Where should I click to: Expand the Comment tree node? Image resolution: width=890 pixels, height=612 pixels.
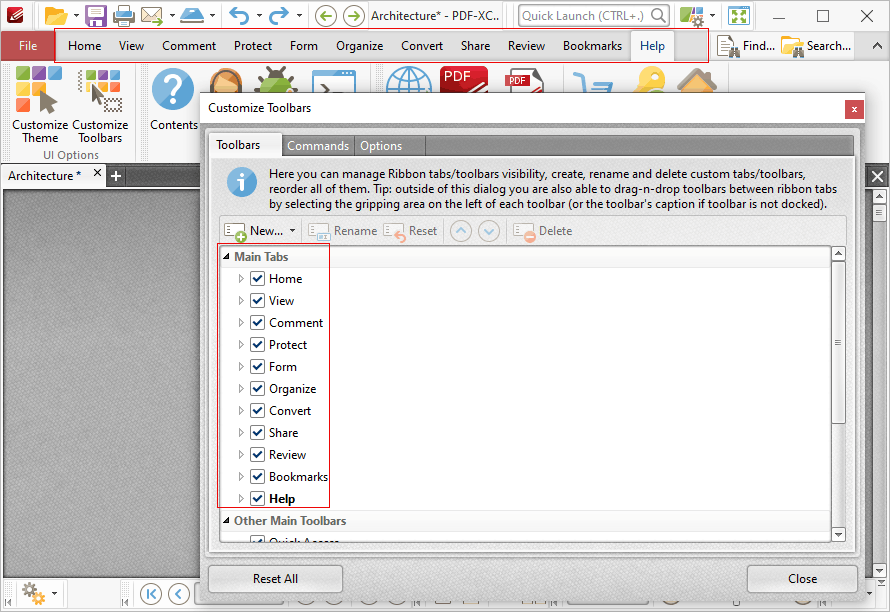241,322
